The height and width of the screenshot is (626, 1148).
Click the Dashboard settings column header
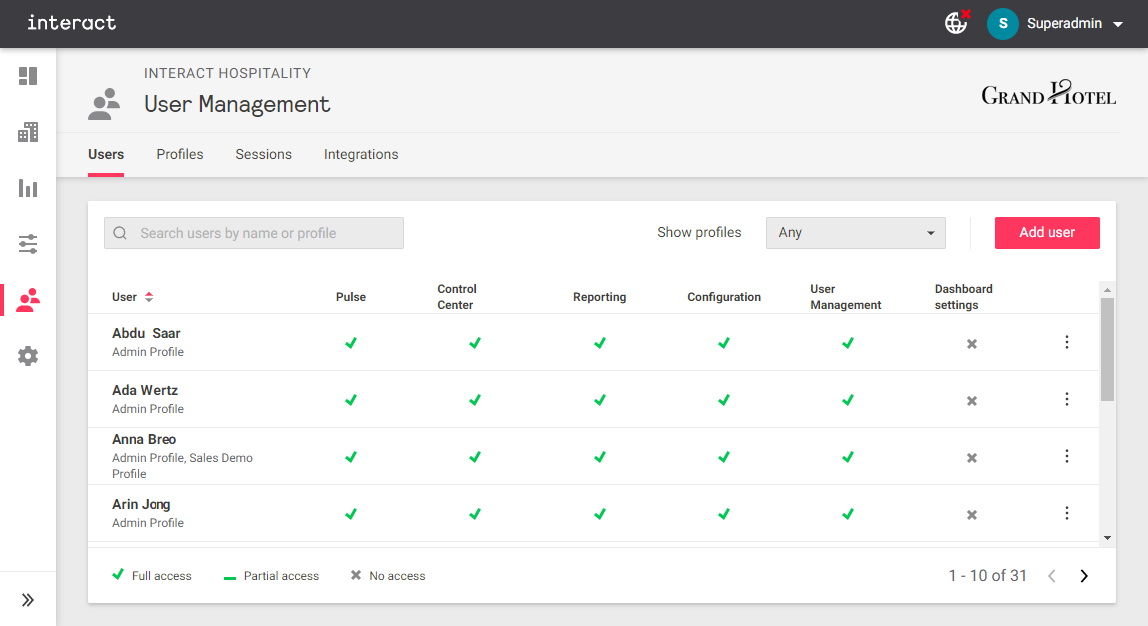[964, 297]
